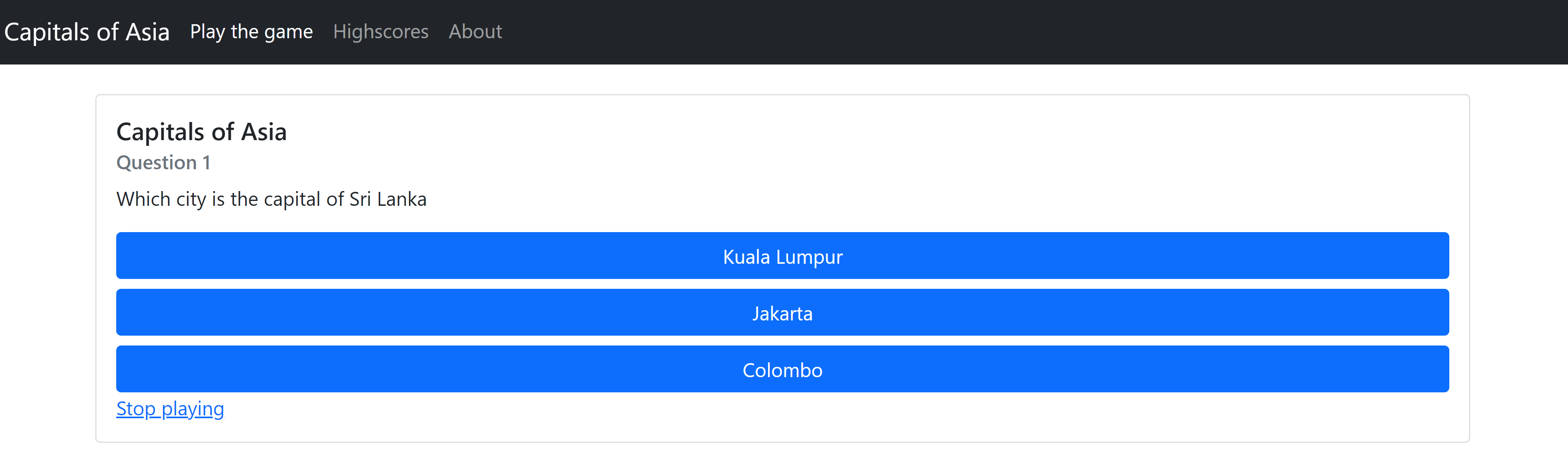The width and height of the screenshot is (1568, 463).
Task: Submit Colombo using the bottom answer button
Action: click(782, 369)
